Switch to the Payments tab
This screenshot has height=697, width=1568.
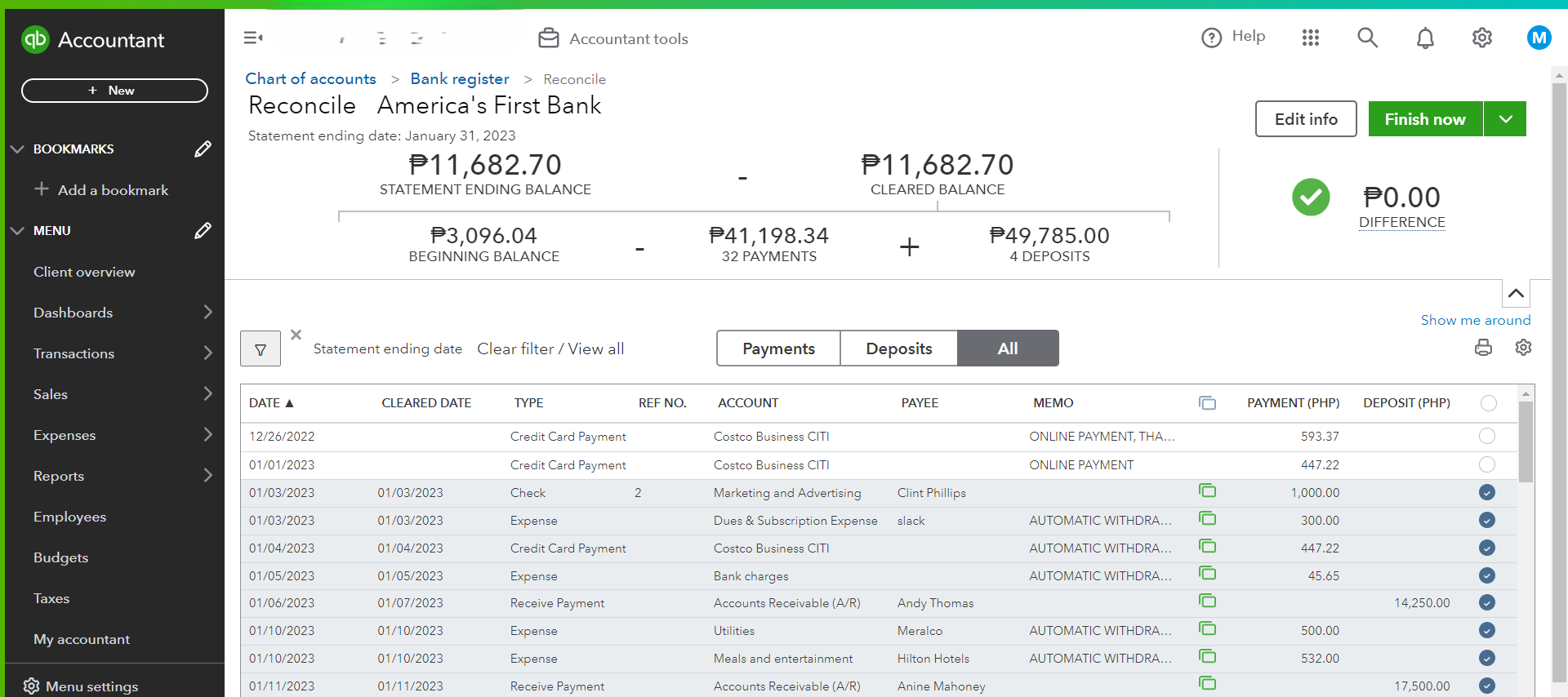778,348
